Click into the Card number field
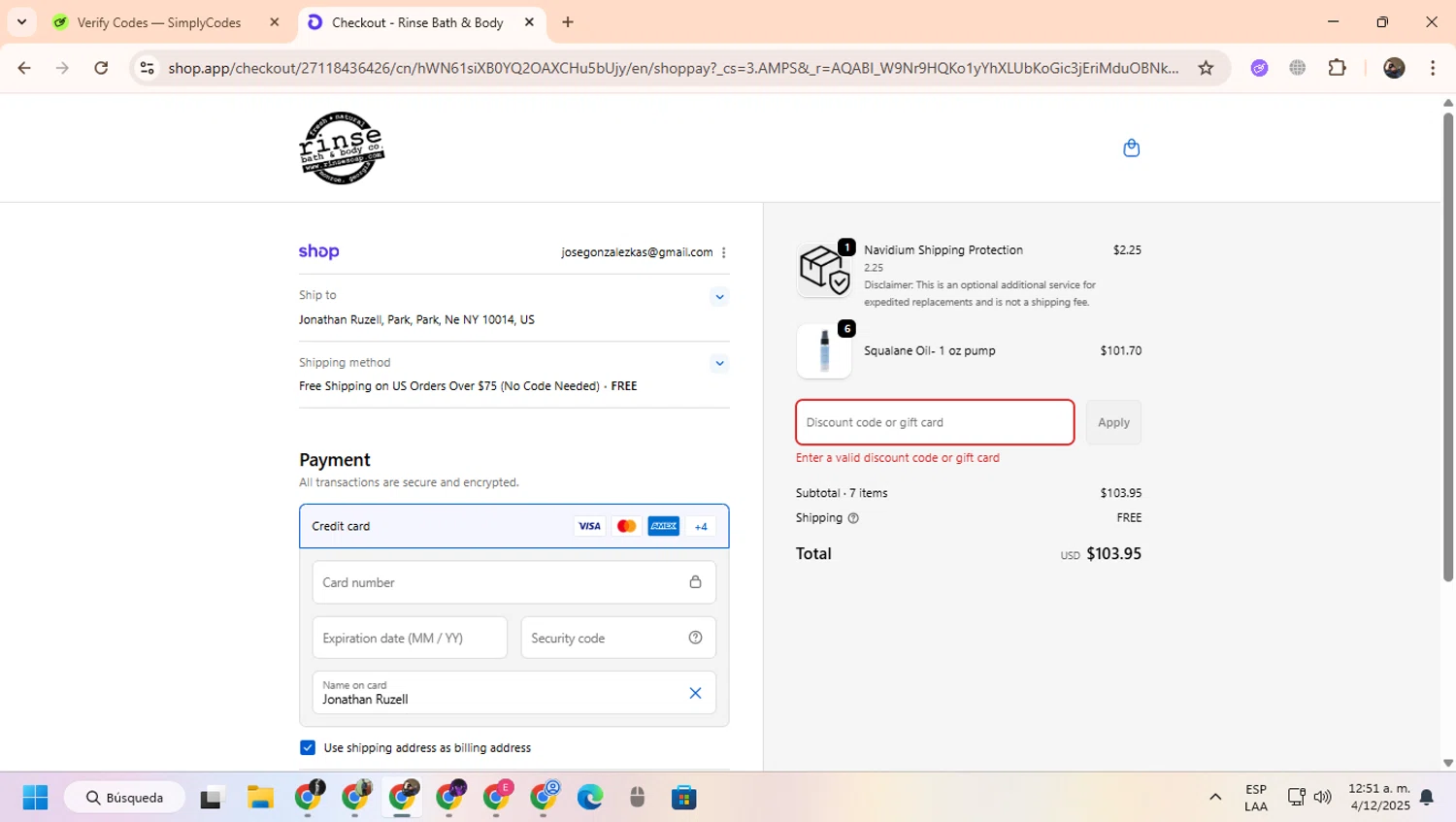Image resolution: width=1456 pixels, height=822 pixels. coord(514,582)
